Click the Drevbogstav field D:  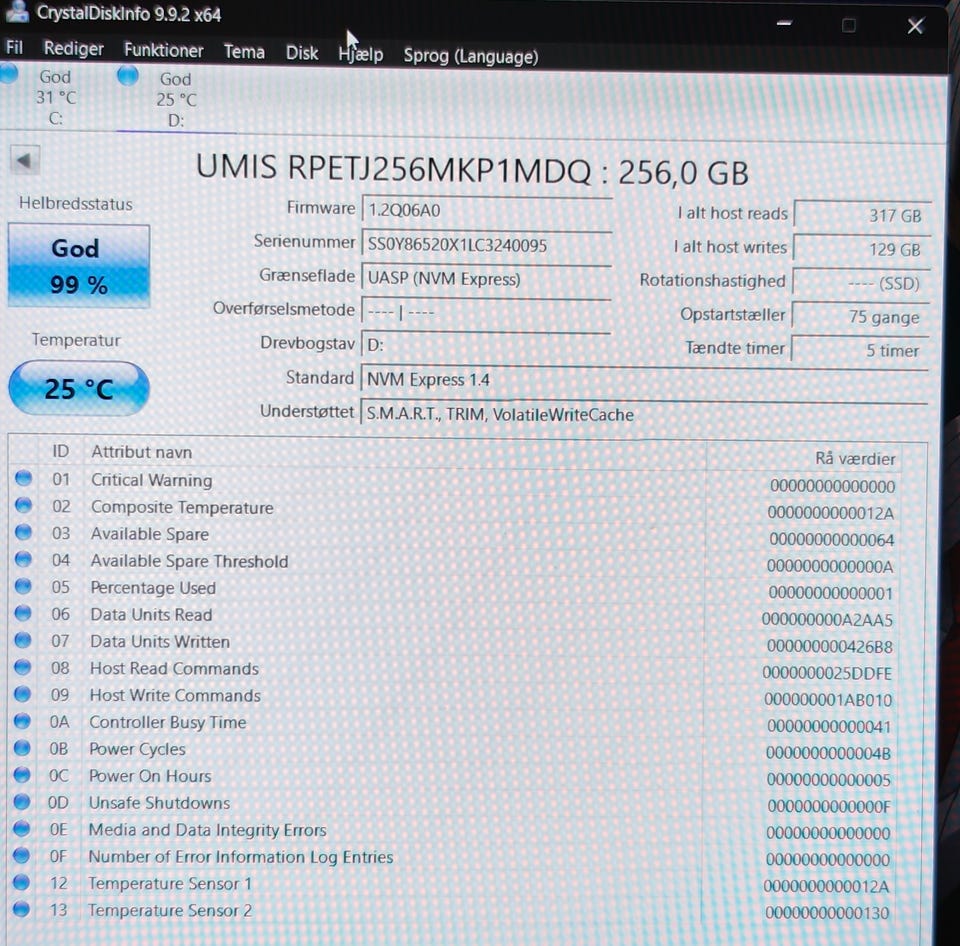click(486, 345)
